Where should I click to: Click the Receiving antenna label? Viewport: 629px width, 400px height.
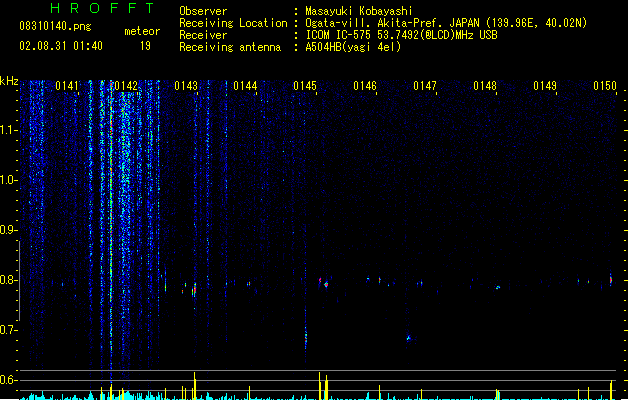[230, 47]
